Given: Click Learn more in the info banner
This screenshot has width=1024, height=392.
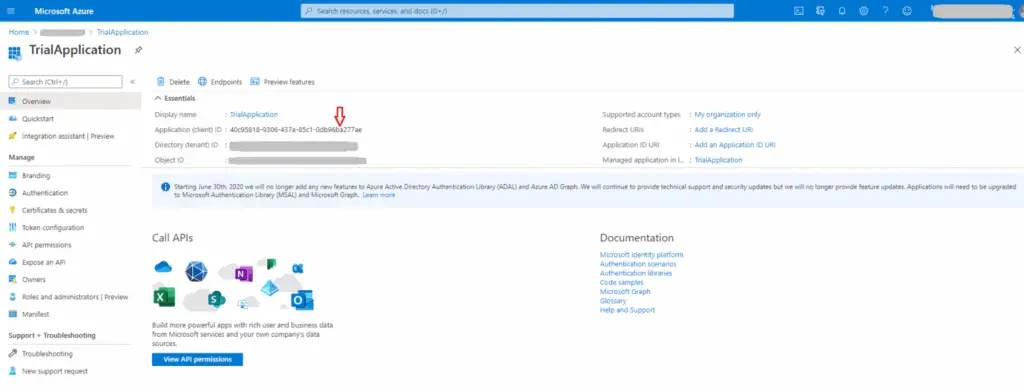Looking at the screenshot, I should pyautogui.click(x=379, y=195).
